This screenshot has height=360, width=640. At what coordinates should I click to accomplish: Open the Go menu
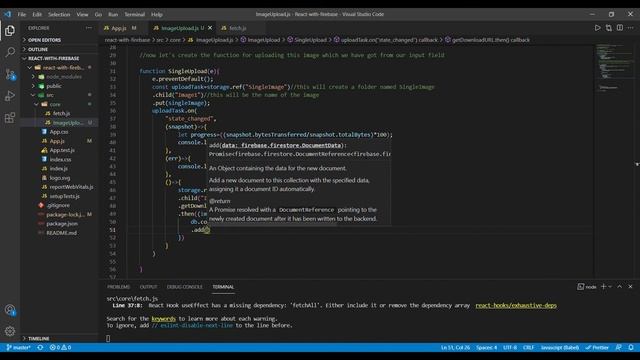point(98,14)
